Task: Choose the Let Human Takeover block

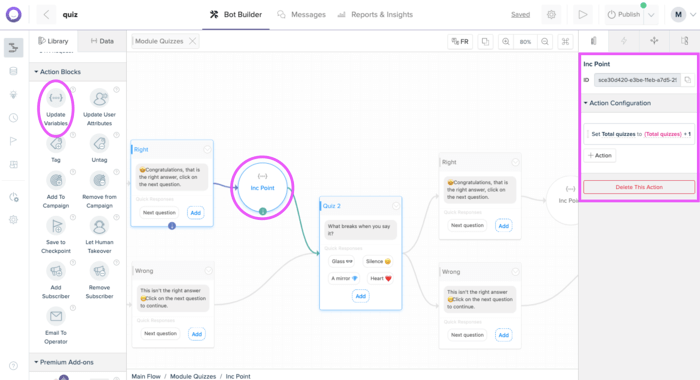Action: [x=99, y=235]
